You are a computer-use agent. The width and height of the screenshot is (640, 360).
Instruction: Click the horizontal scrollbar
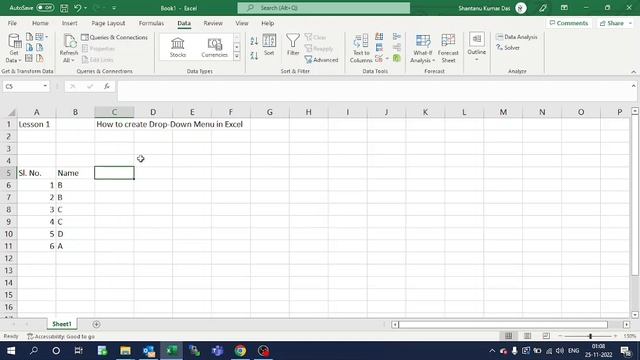[x=503, y=324]
